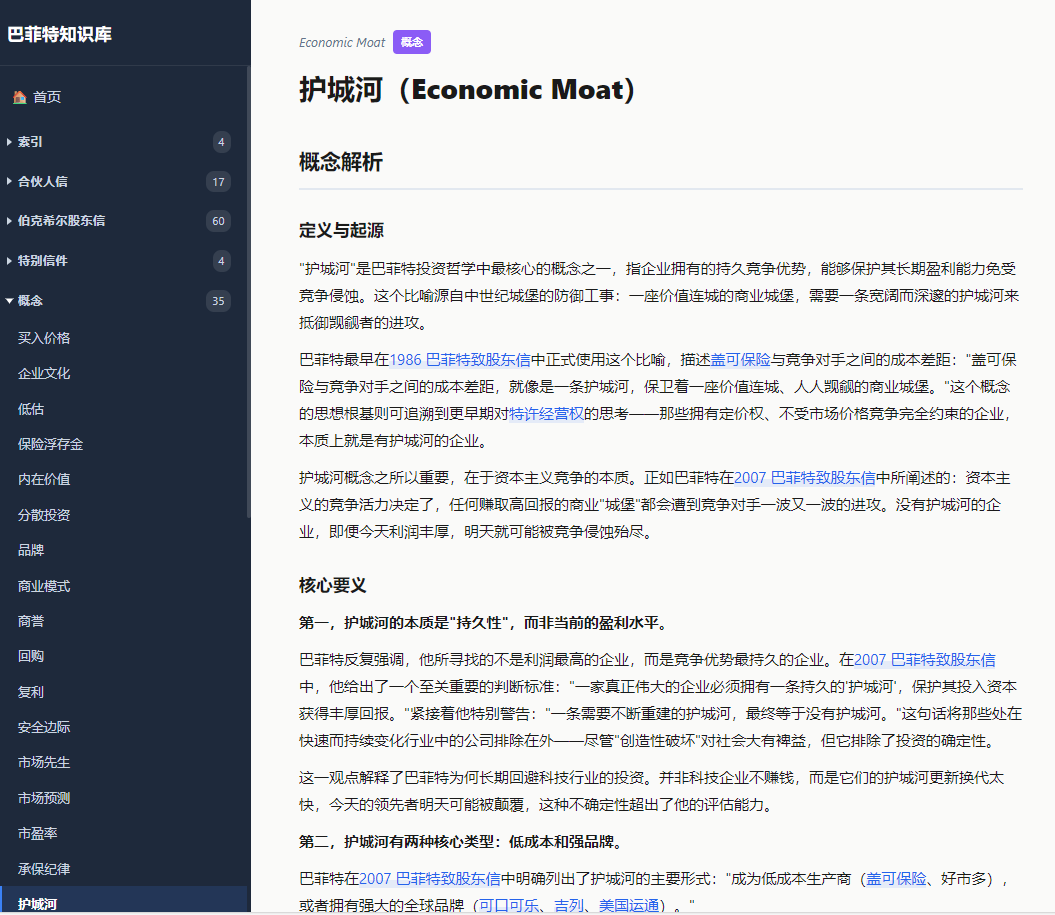Open 内在价值 in the sidebar
This screenshot has height=915, width=1055.
44,479
